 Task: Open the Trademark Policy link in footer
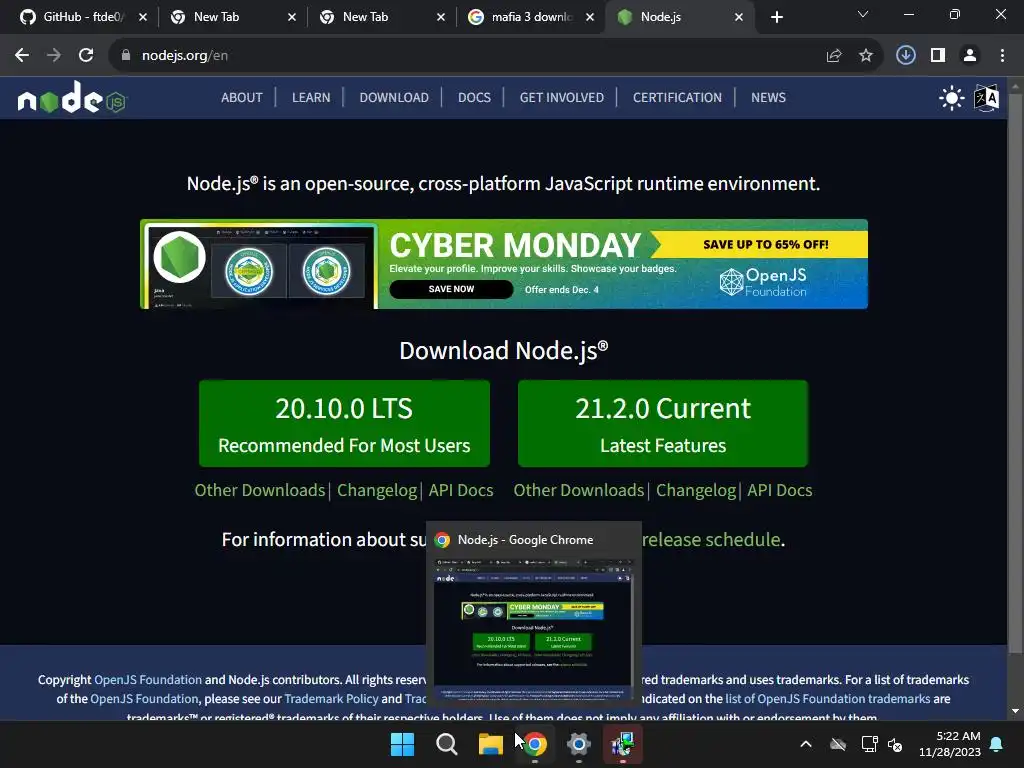click(331, 699)
